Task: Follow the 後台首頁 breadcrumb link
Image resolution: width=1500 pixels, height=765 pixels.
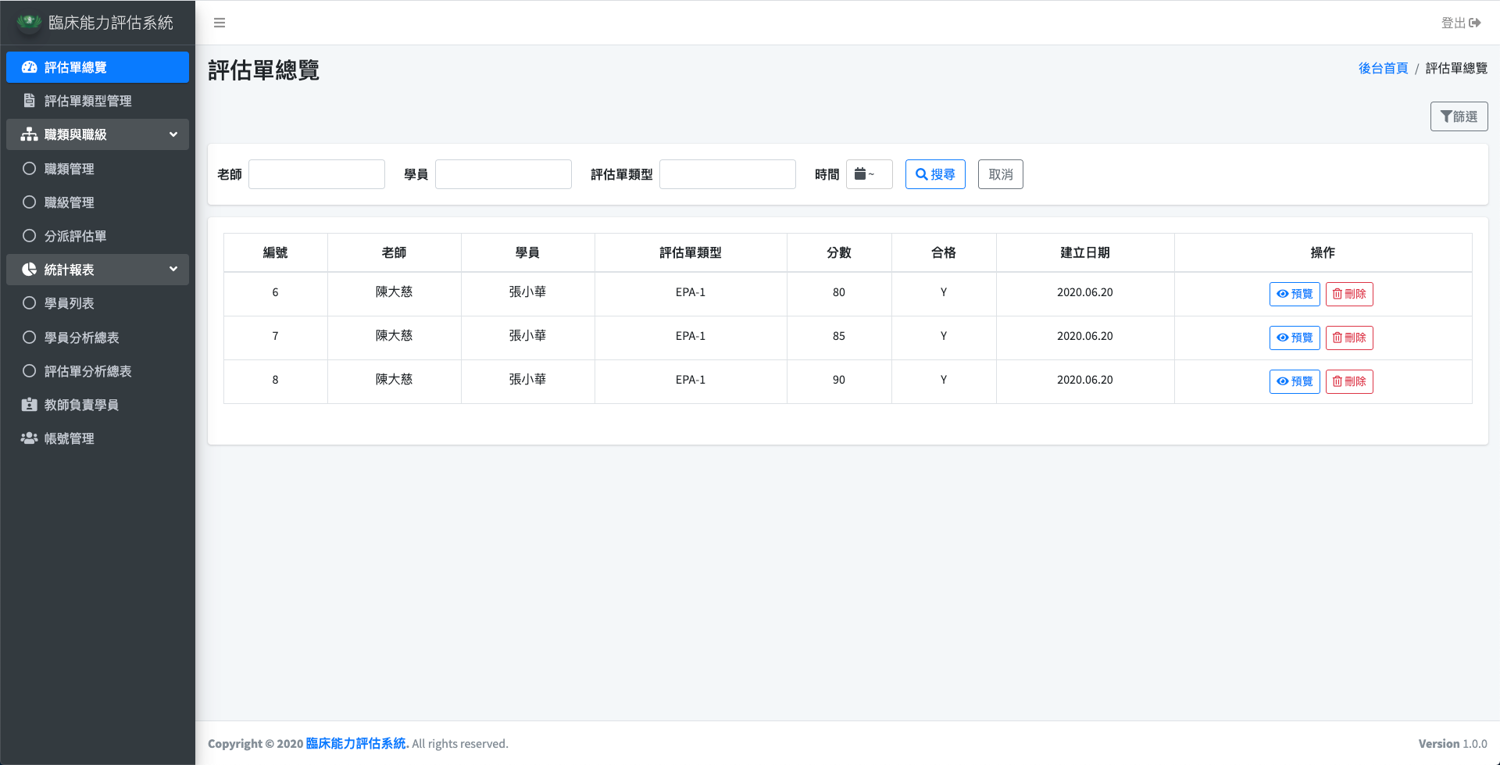Action: (x=1383, y=68)
